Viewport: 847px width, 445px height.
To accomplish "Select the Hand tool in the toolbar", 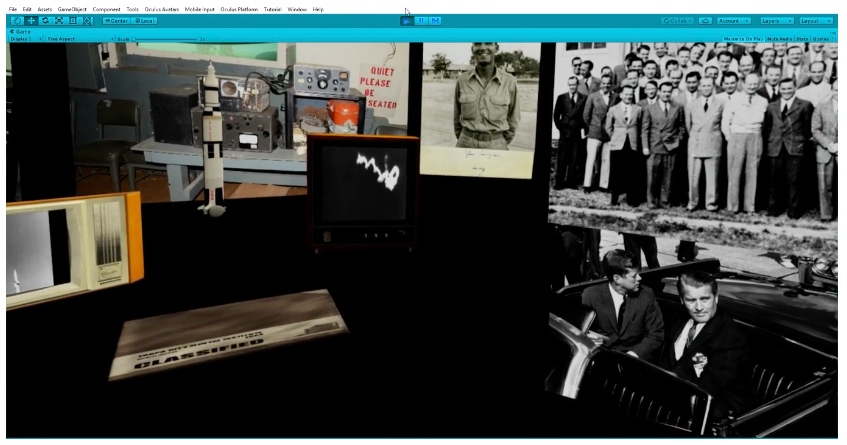I will pos(17,21).
